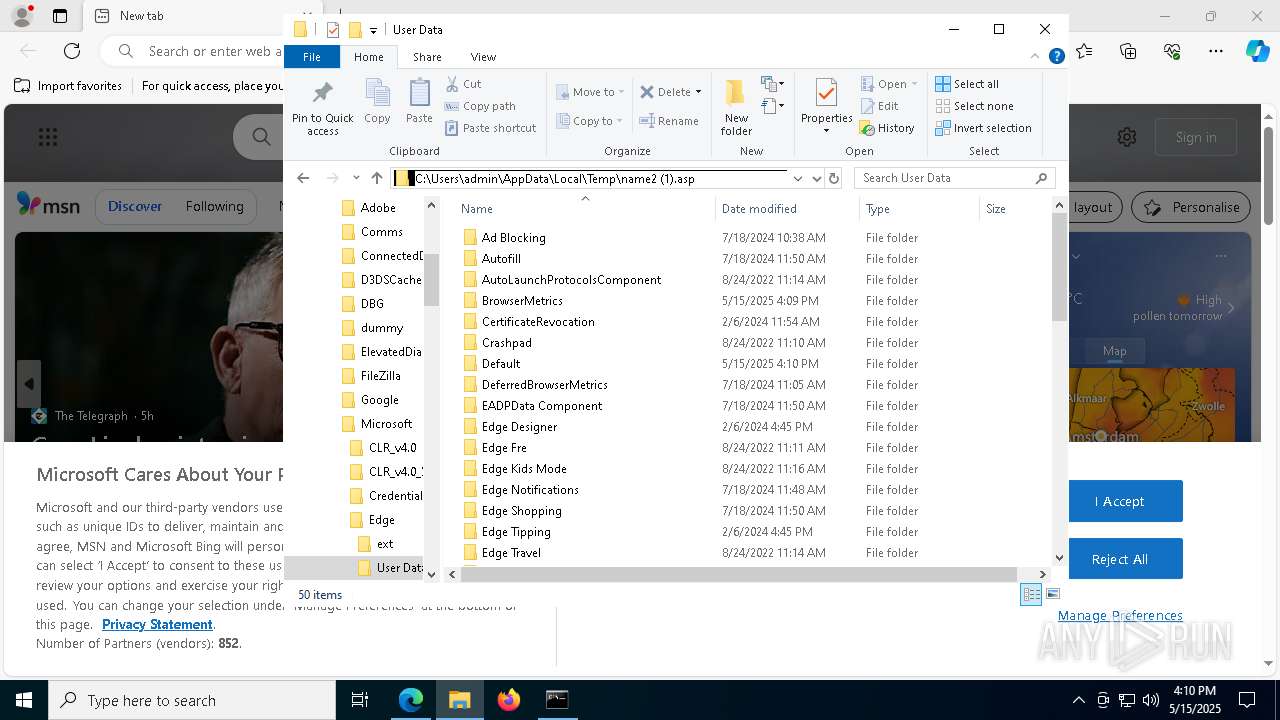Click Invert selection in ribbon

click(983, 128)
